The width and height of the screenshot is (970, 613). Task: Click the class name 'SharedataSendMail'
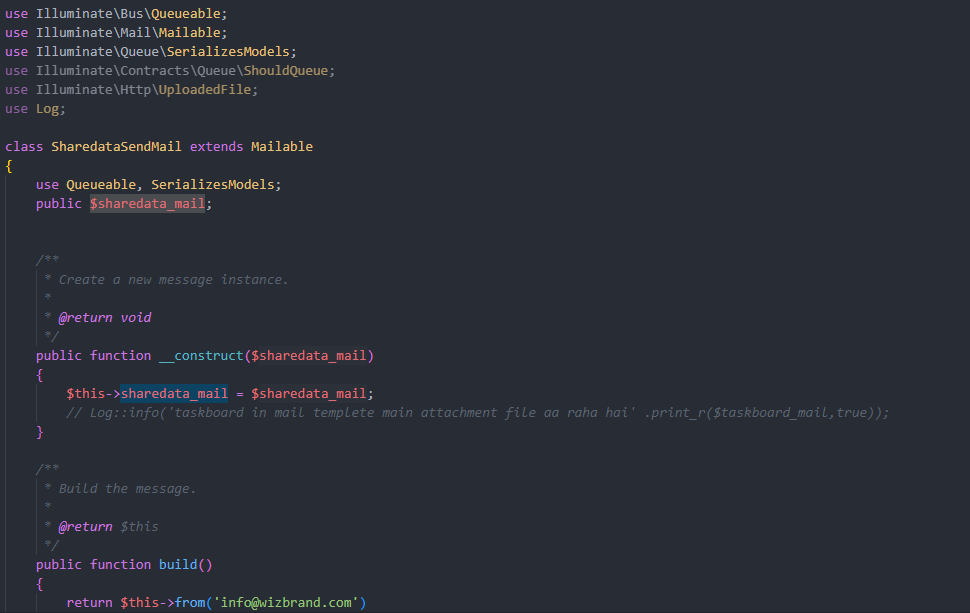(x=116, y=147)
